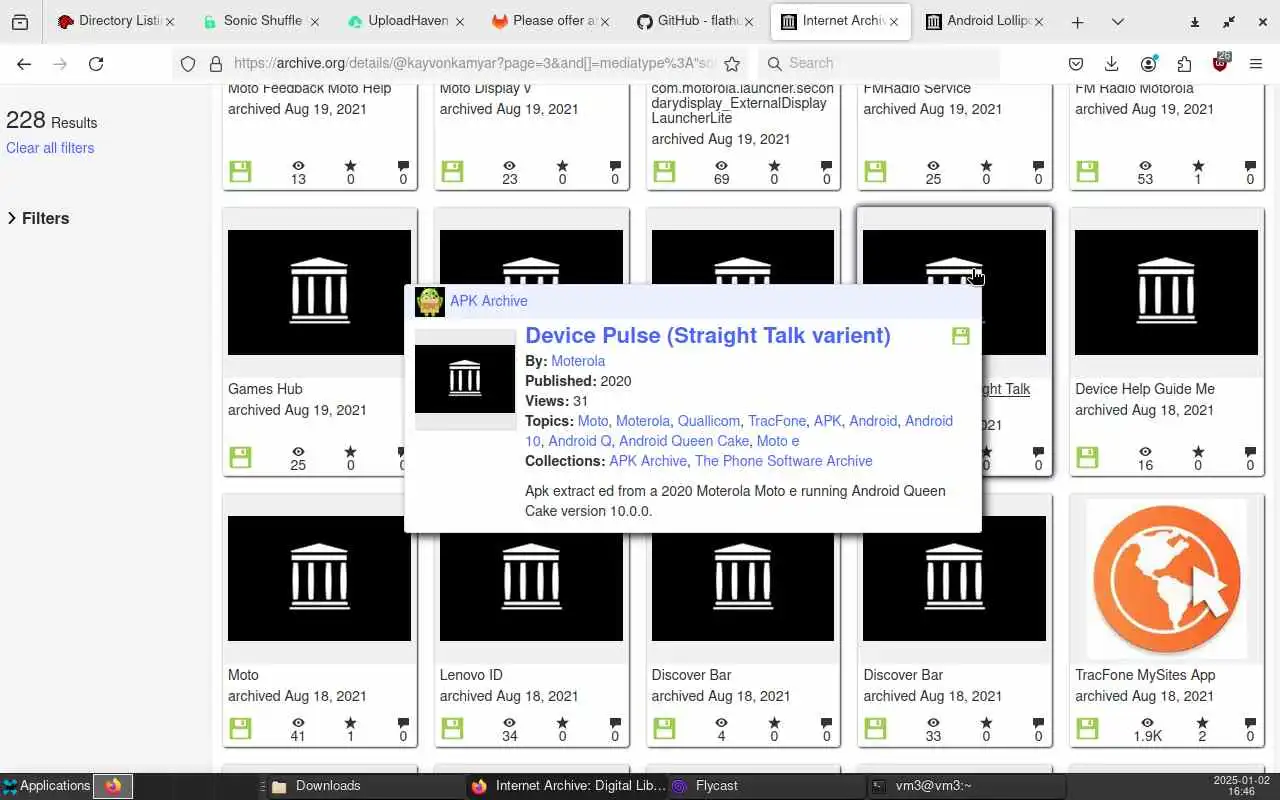Viewport: 1280px width, 800px height.
Task: Open the list all tabs dropdown
Action: pyautogui.click(x=1118, y=22)
